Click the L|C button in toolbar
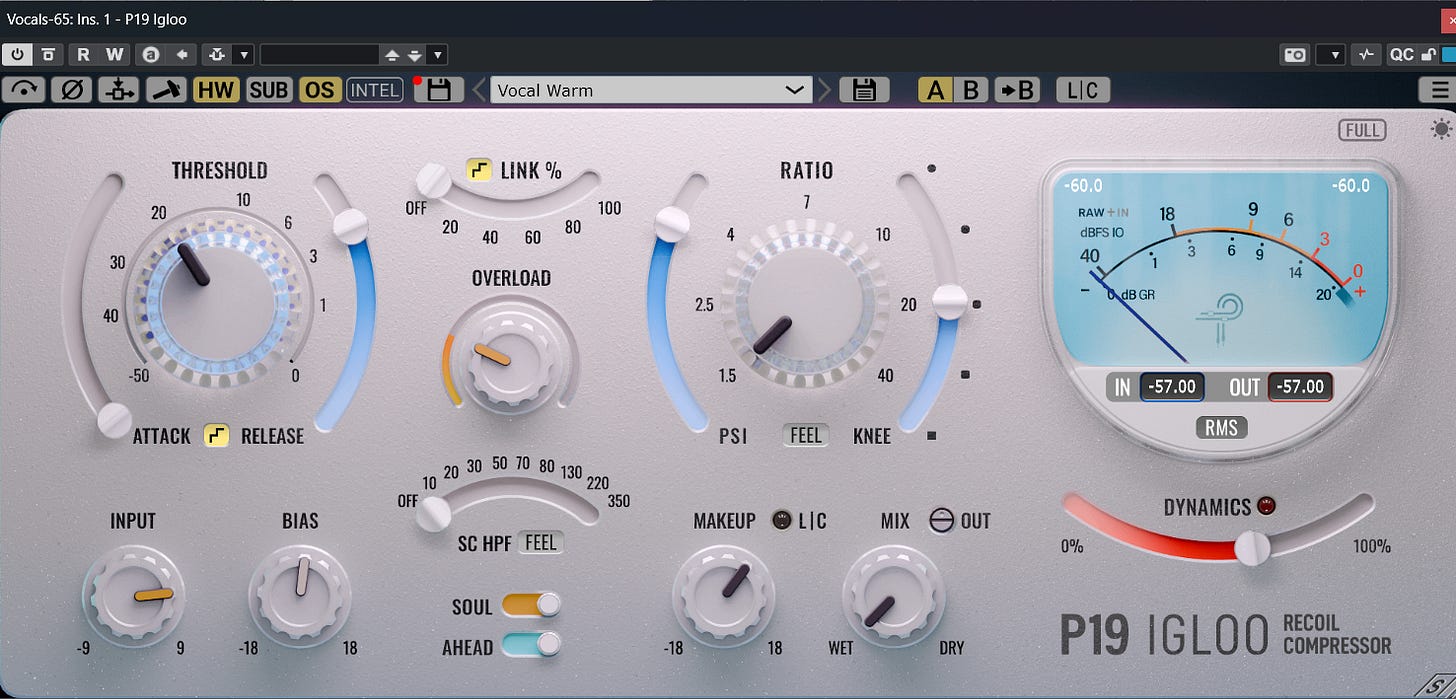The width and height of the screenshot is (1456, 699). click(x=1083, y=90)
